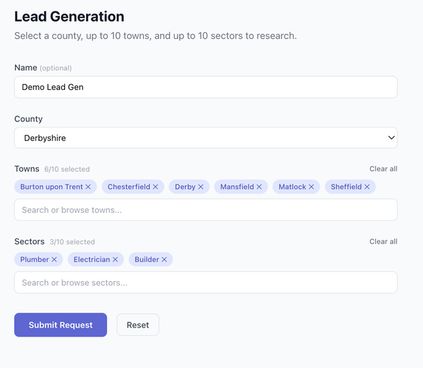Remove the Builder sector tag

click(x=164, y=259)
